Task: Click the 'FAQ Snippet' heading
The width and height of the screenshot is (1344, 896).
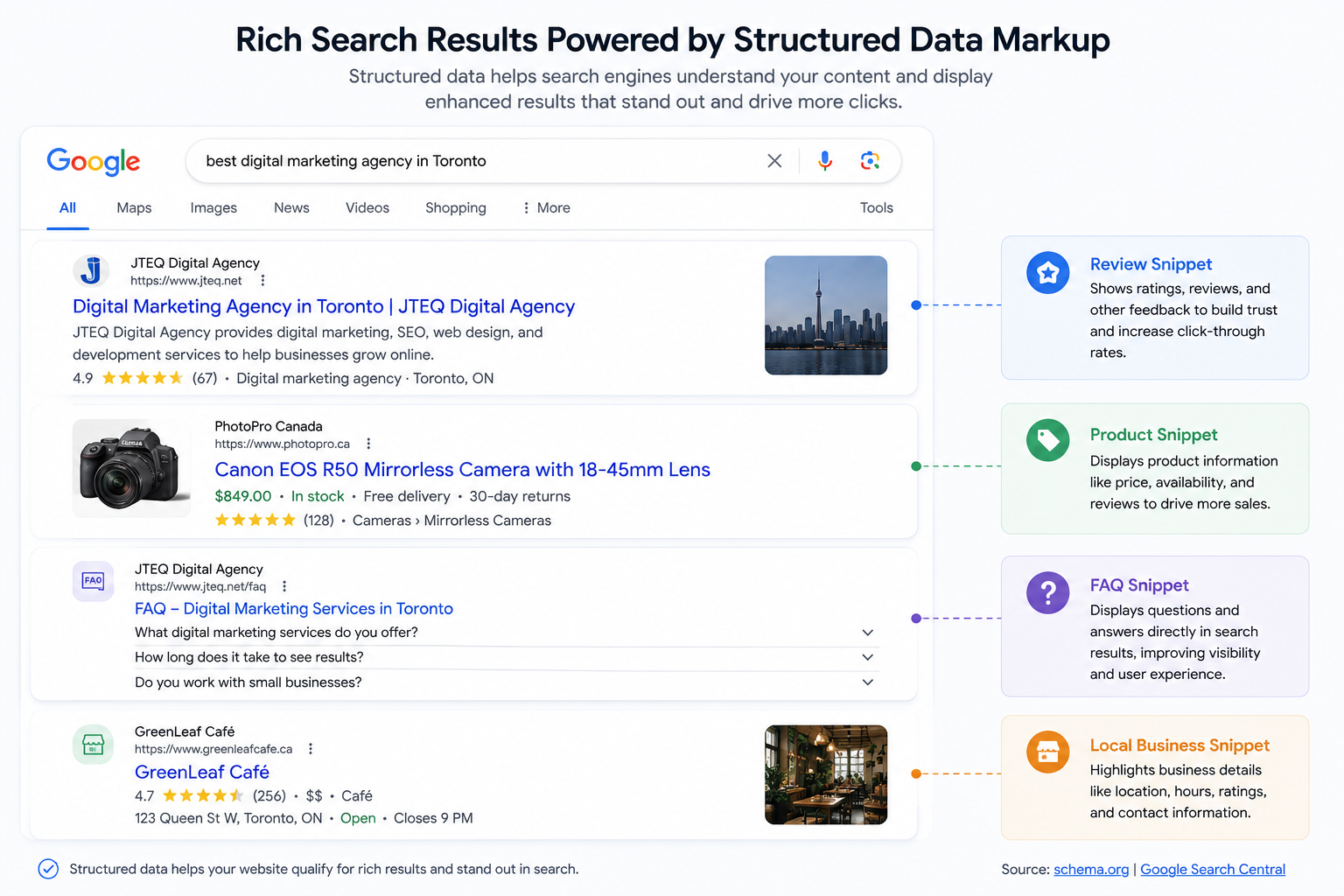Action: coord(1139,585)
